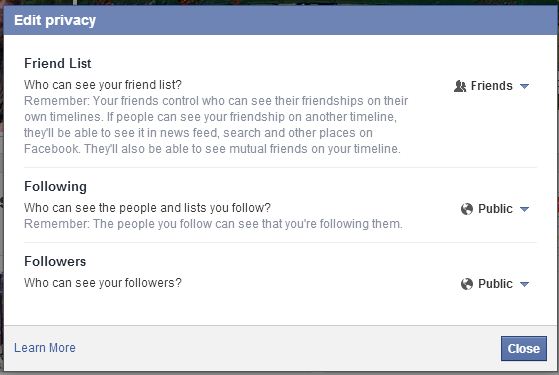Select the Friend List section heading
Viewport: 559px width, 375px height.
(x=58, y=63)
